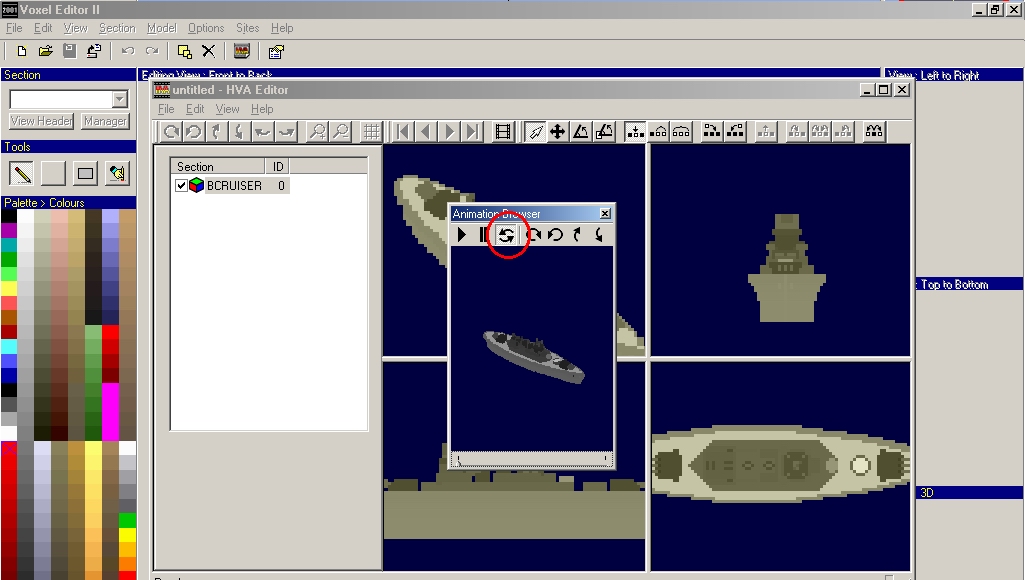Open the Sites menu
The height and width of the screenshot is (580, 1025).
point(248,28)
